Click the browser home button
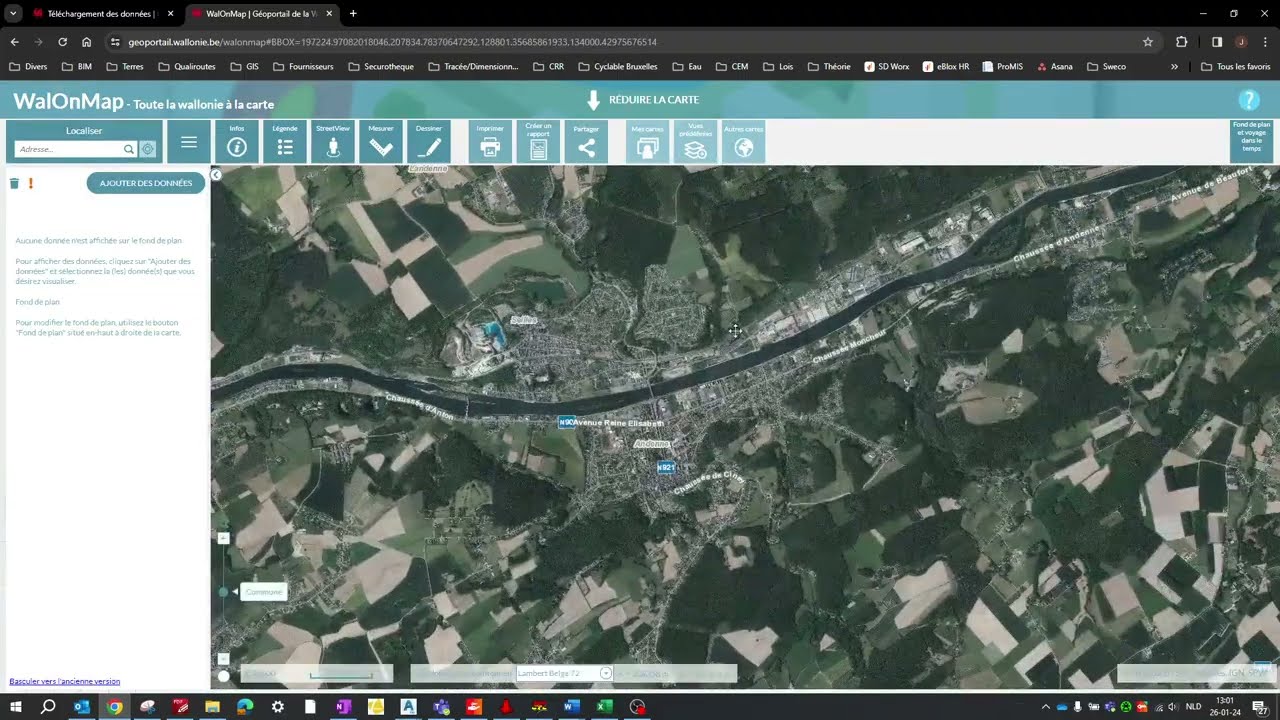Image resolution: width=1280 pixels, height=720 pixels. (x=86, y=42)
